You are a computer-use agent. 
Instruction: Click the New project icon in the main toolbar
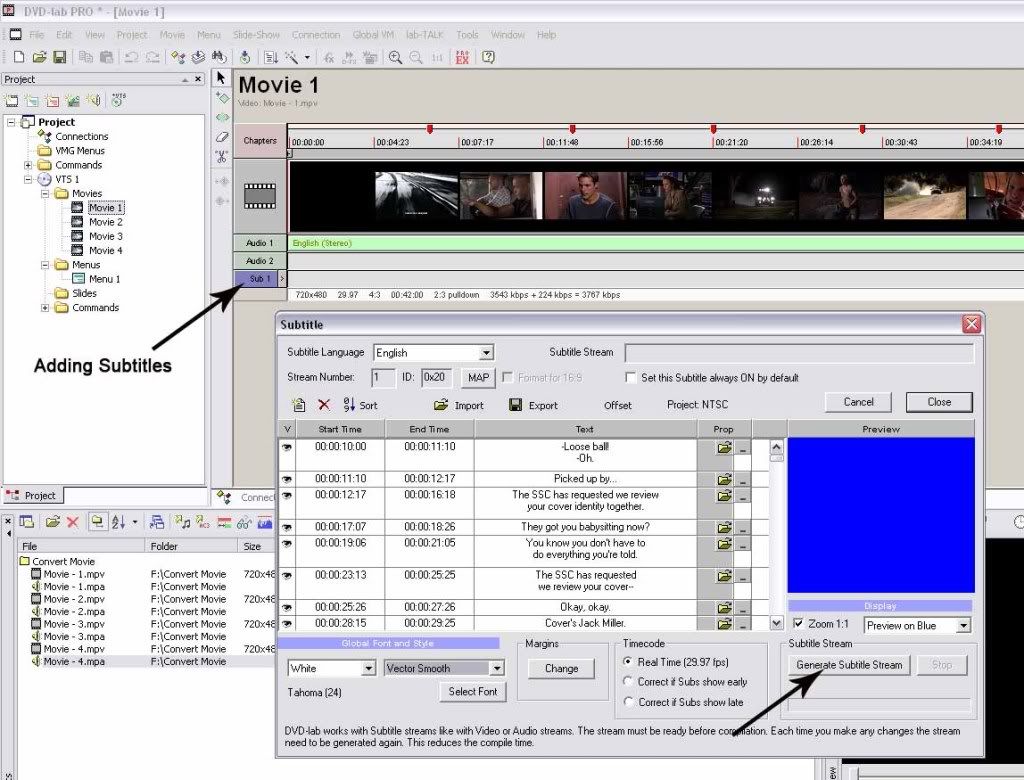point(18,57)
